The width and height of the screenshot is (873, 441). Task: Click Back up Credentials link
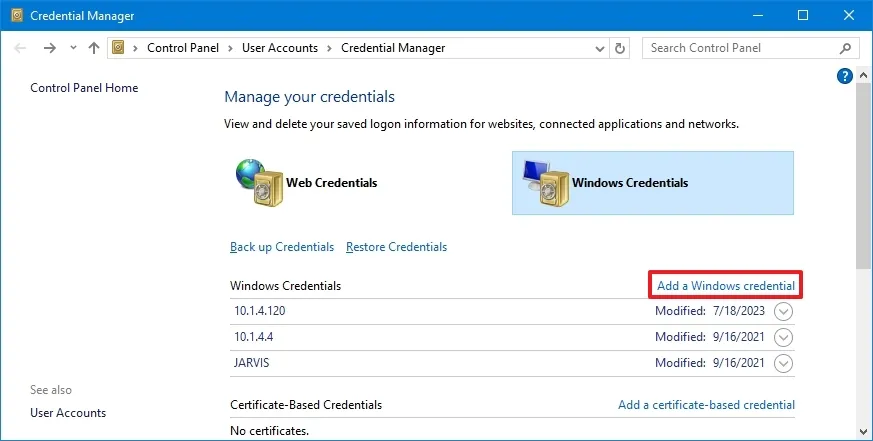(x=282, y=247)
